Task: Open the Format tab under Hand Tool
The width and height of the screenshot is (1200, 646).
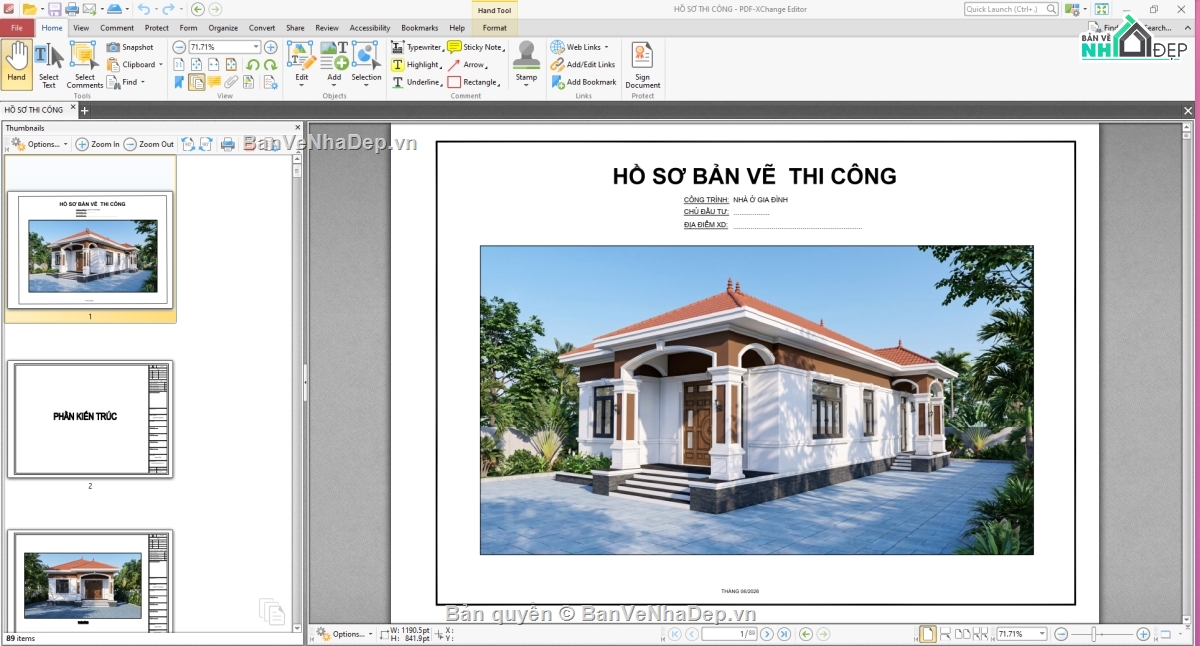Action: [x=494, y=28]
